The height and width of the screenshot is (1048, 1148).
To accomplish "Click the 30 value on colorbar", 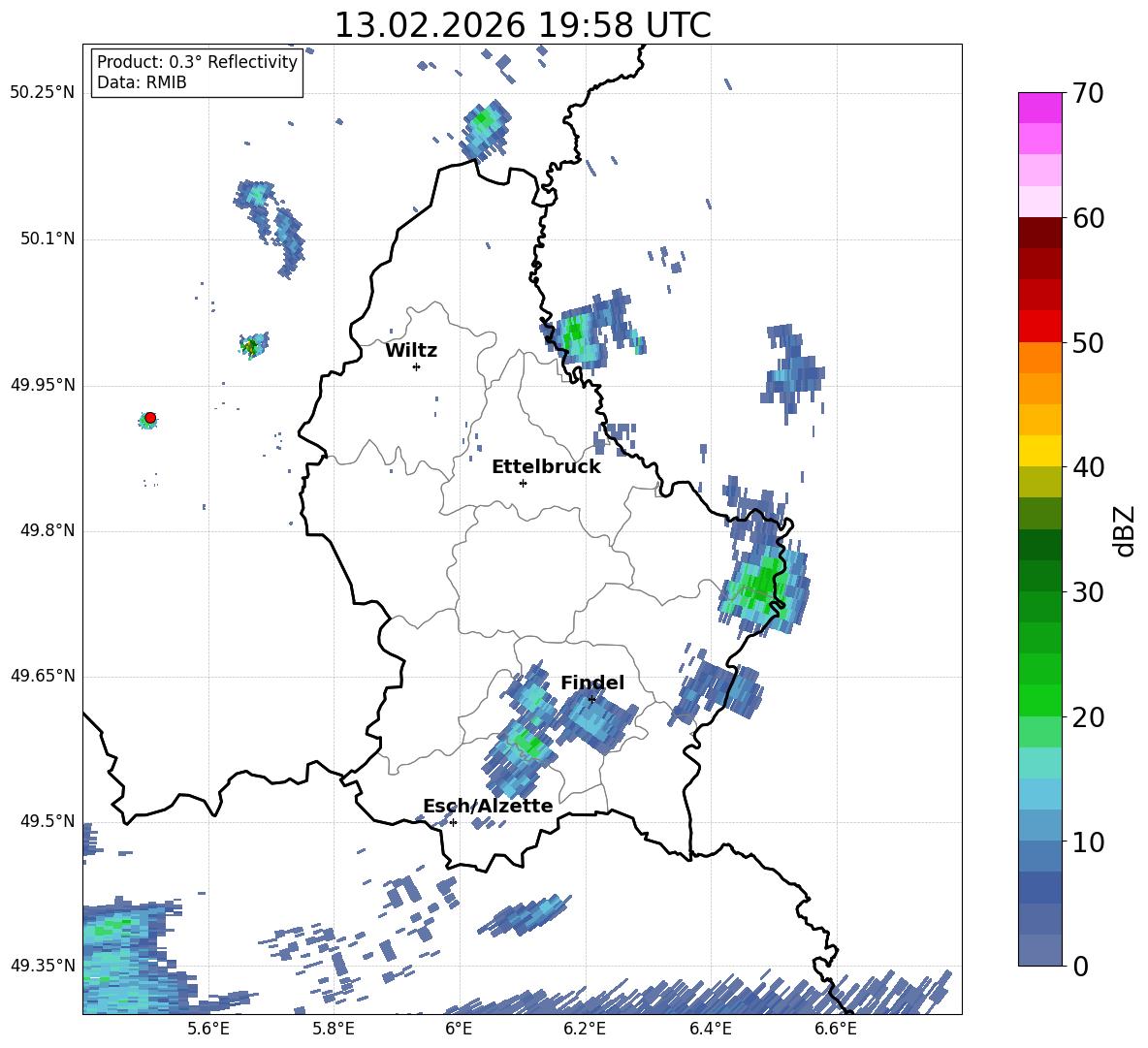I will point(1088,592).
